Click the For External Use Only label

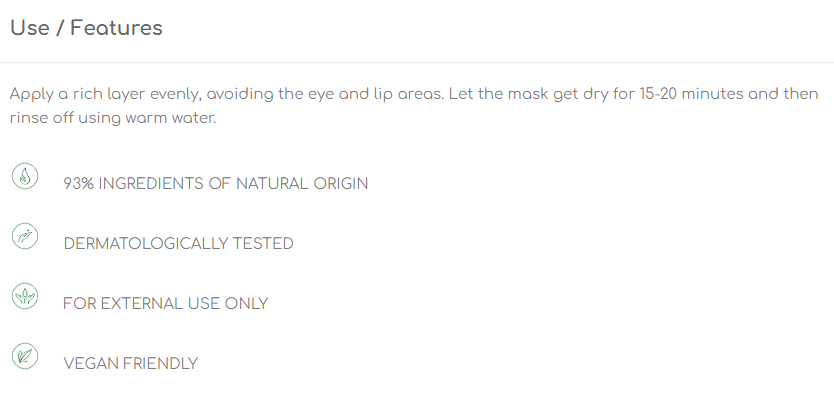[x=165, y=304]
